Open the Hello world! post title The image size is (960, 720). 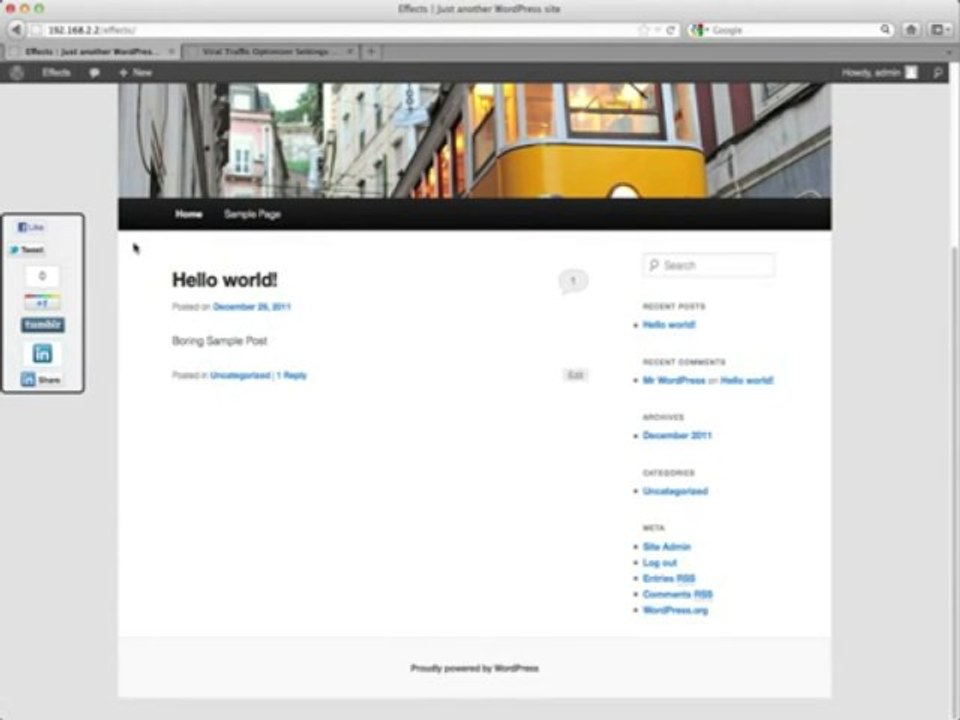point(225,280)
